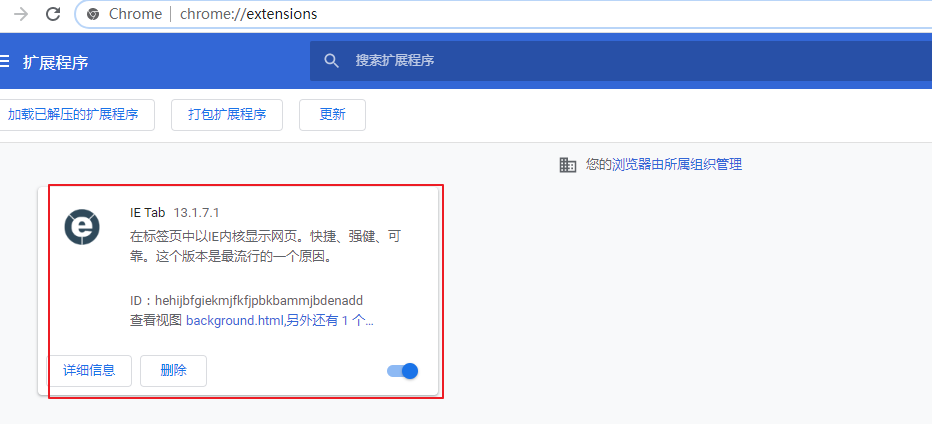Click the IE Tab description text

[x=268, y=247]
